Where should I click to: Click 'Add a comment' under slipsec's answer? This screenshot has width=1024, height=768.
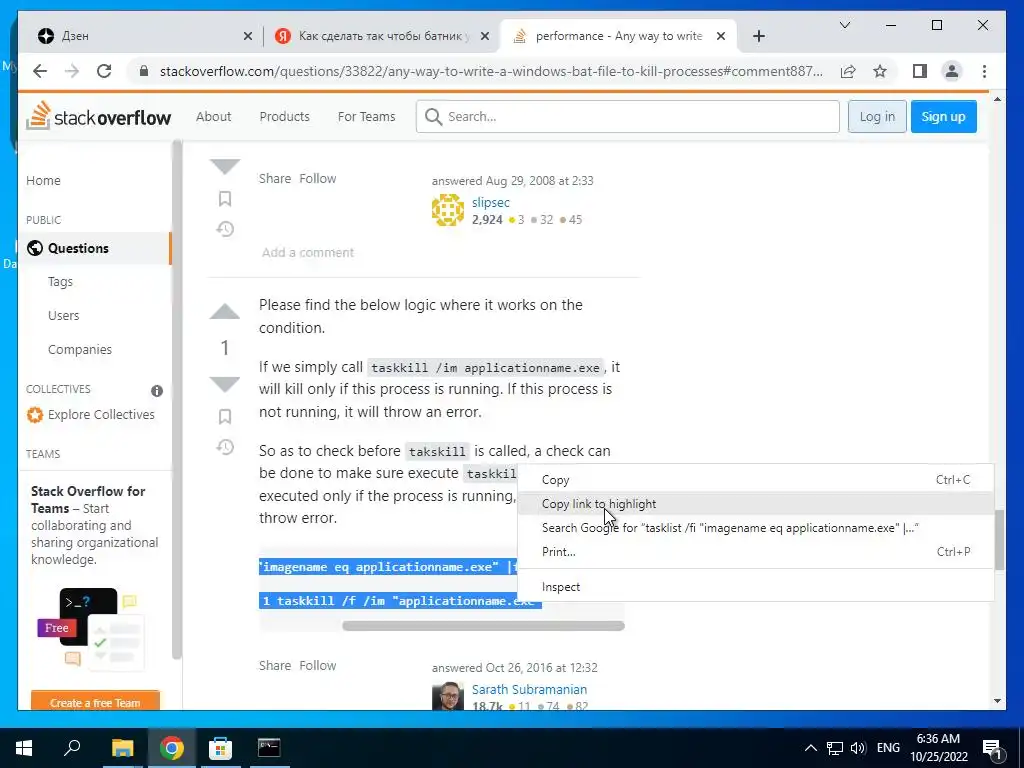coord(308,252)
